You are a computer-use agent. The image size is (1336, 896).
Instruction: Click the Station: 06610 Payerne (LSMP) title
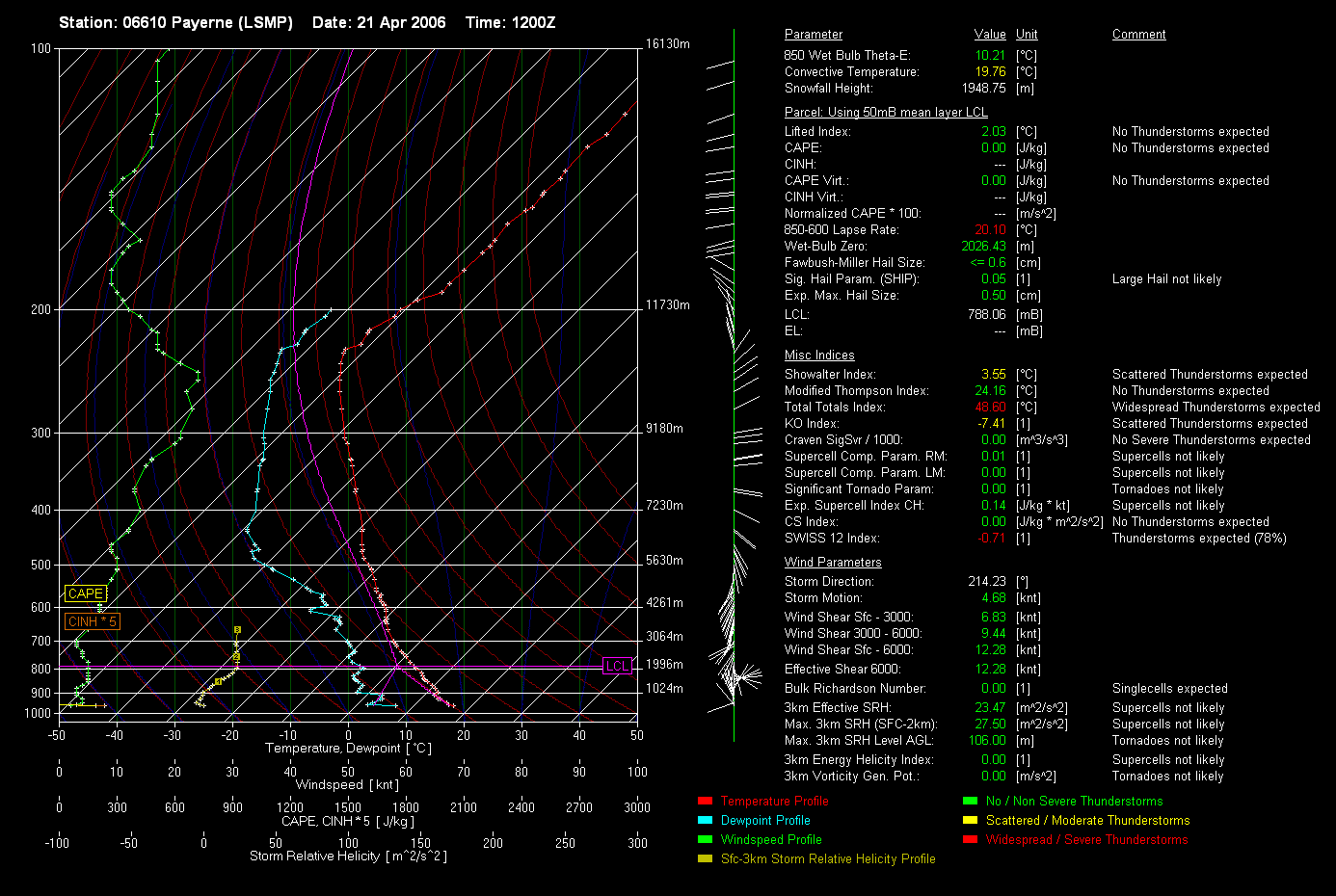[175, 23]
